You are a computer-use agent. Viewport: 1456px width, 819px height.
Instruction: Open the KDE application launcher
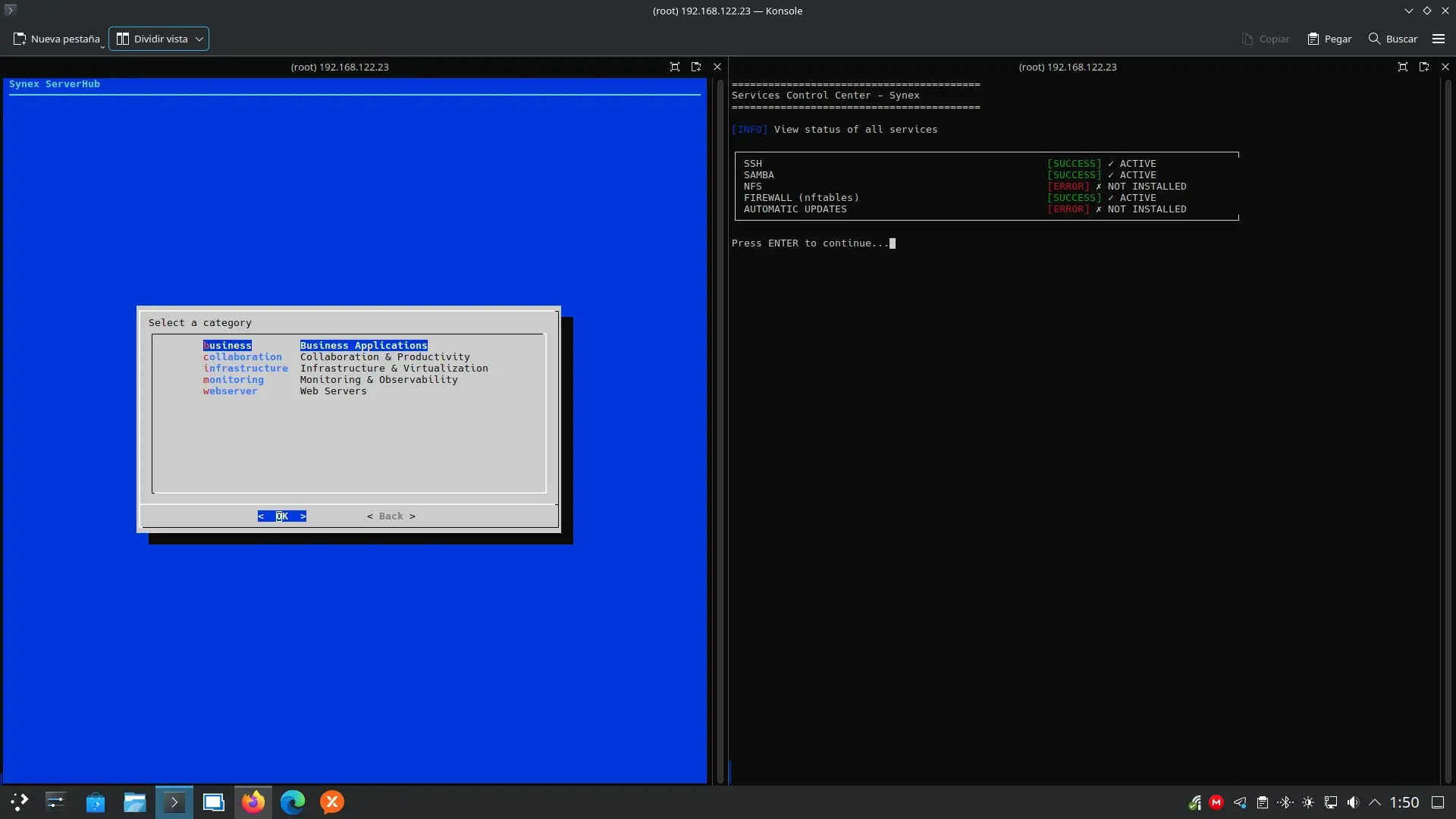pyautogui.click(x=19, y=802)
